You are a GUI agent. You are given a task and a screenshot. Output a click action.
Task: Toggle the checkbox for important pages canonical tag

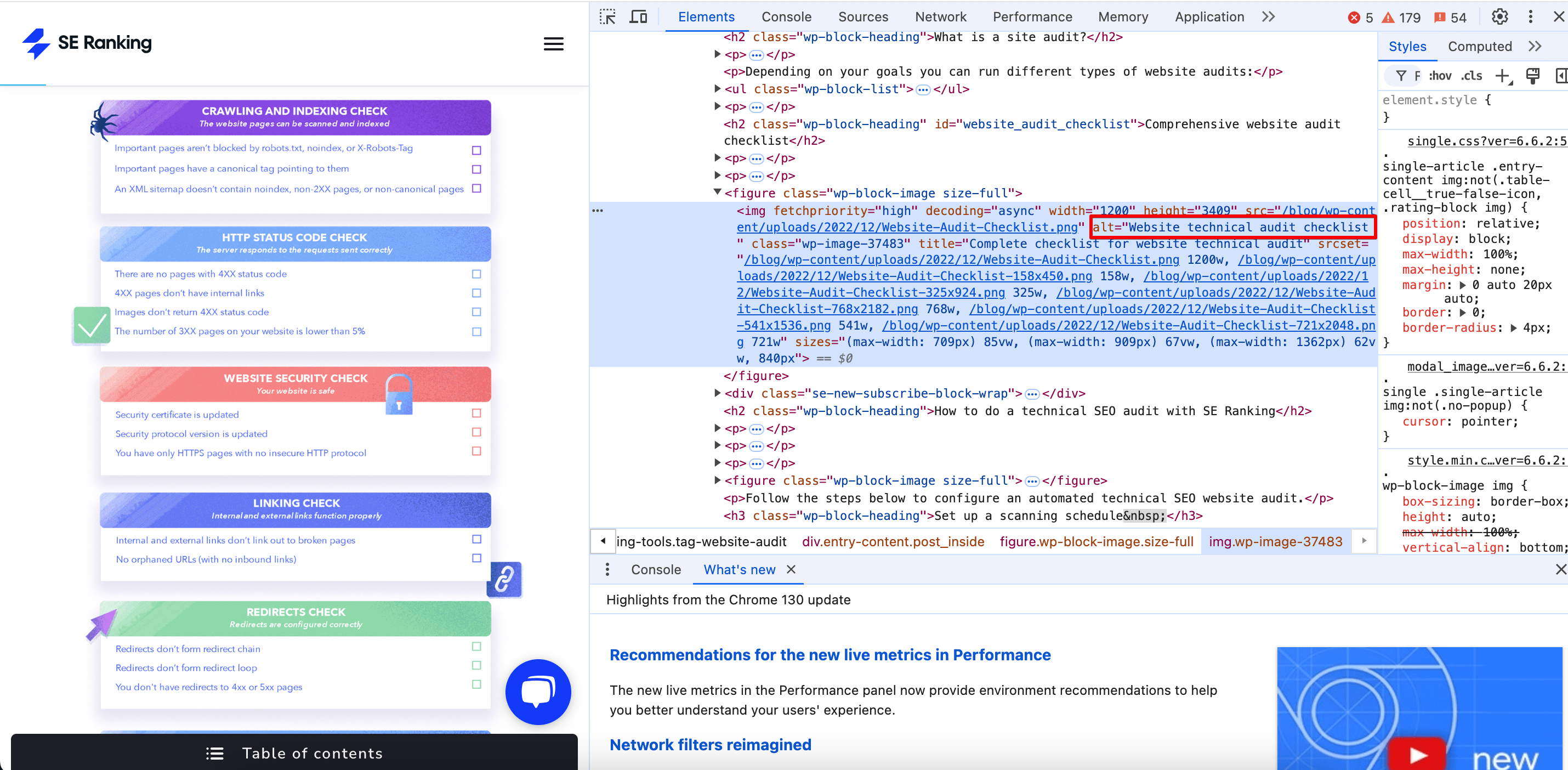(x=478, y=169)
